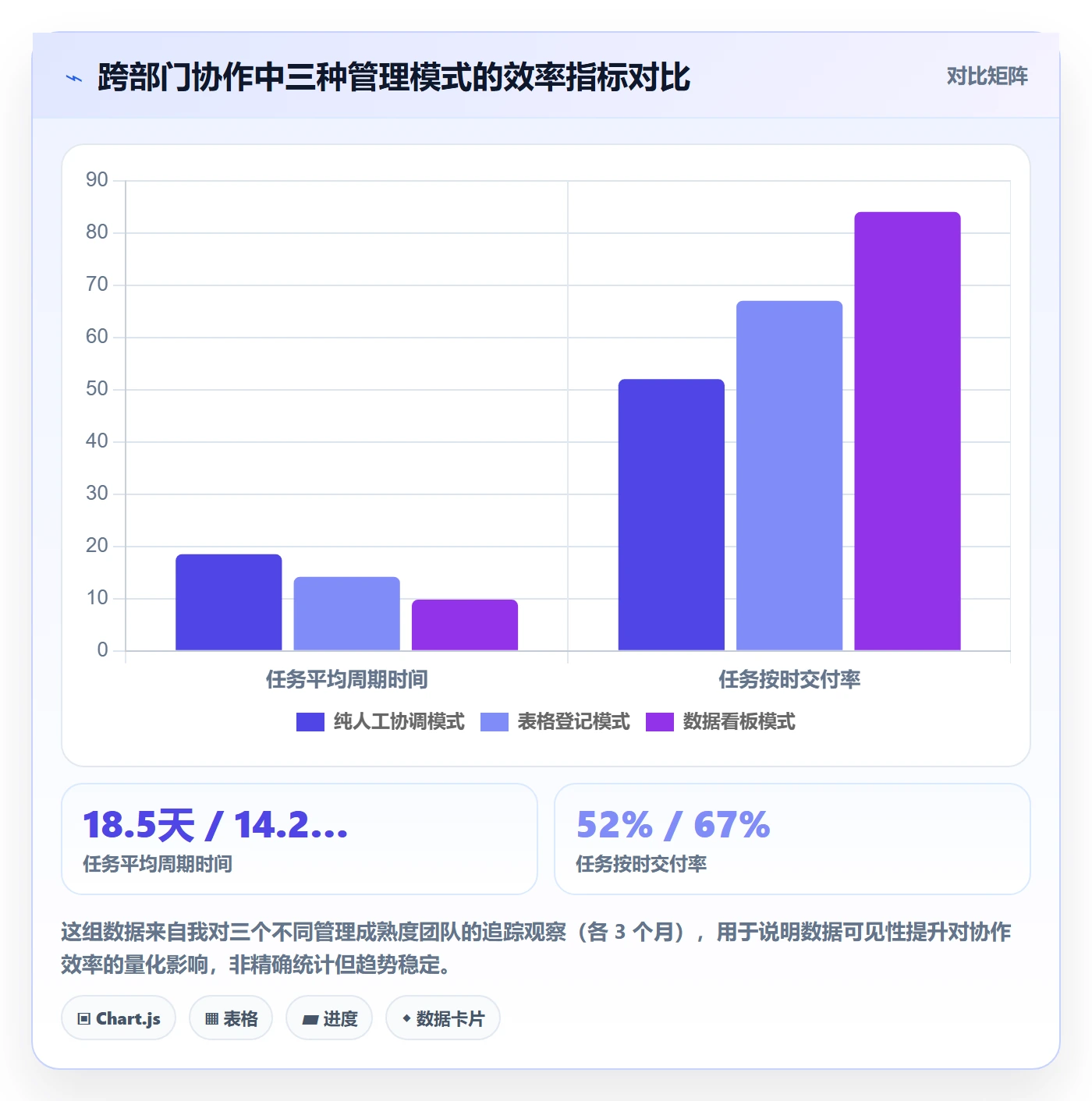
Task: Click the description paragraph starting 这组数据来自
Action: (536, 948)
